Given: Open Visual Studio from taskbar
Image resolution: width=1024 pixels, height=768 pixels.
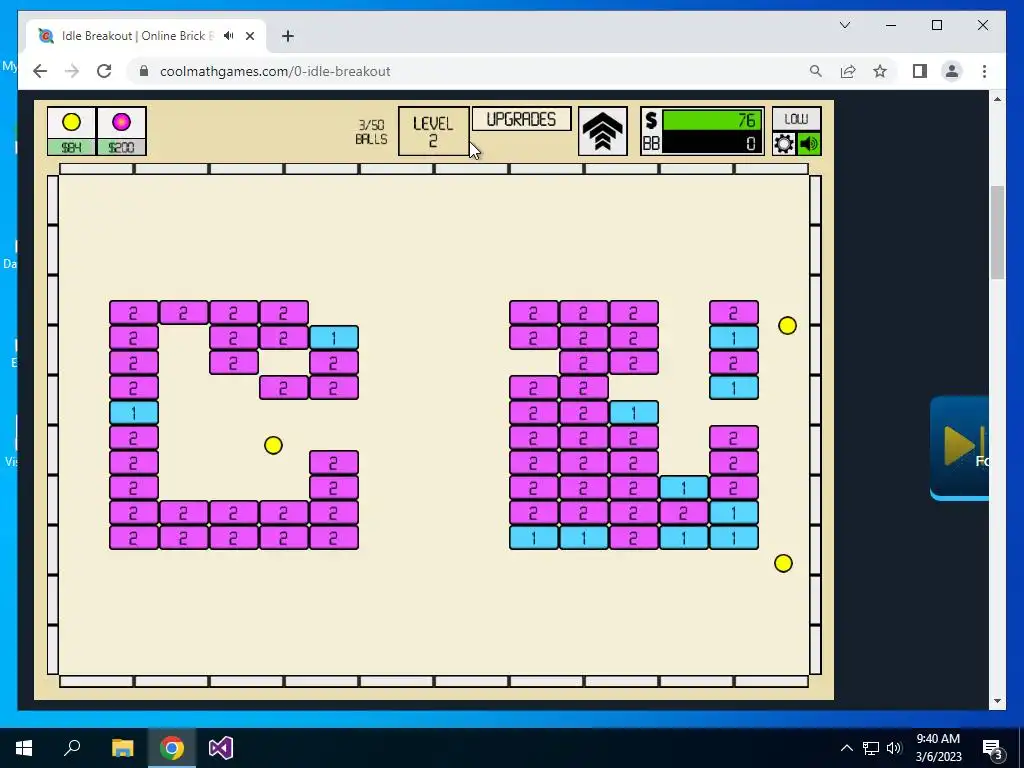Looking at the screenshot, I should point(221,748).
